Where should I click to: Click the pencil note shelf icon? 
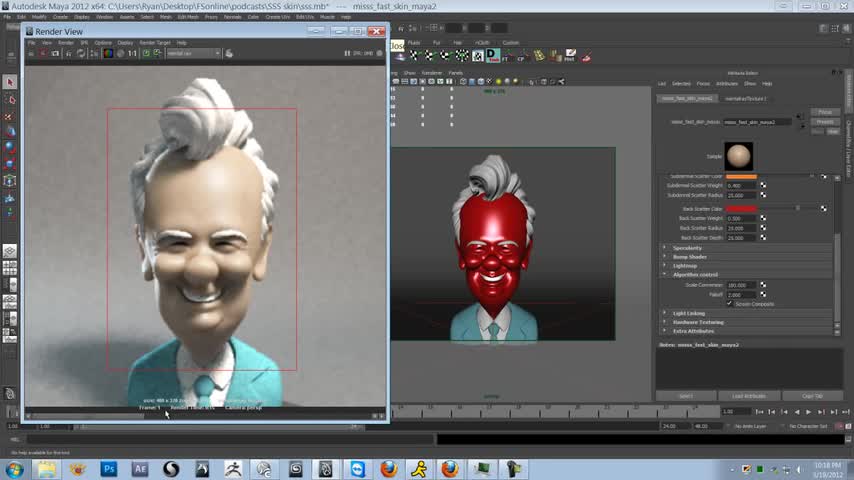pos(570,56)
